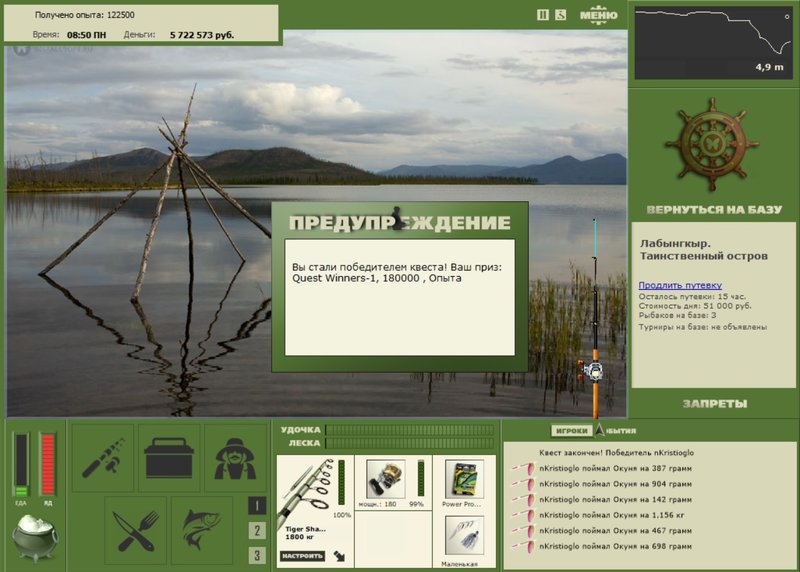Switch to the События tab

click(620, 431)
